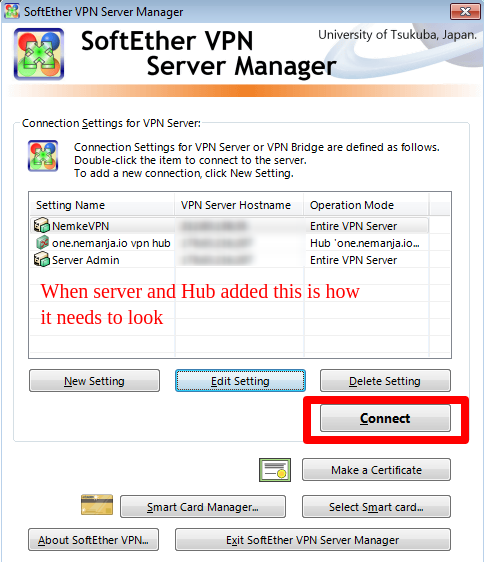Click Make a Certificate button
484x562 pixels.
coord(376,470)
